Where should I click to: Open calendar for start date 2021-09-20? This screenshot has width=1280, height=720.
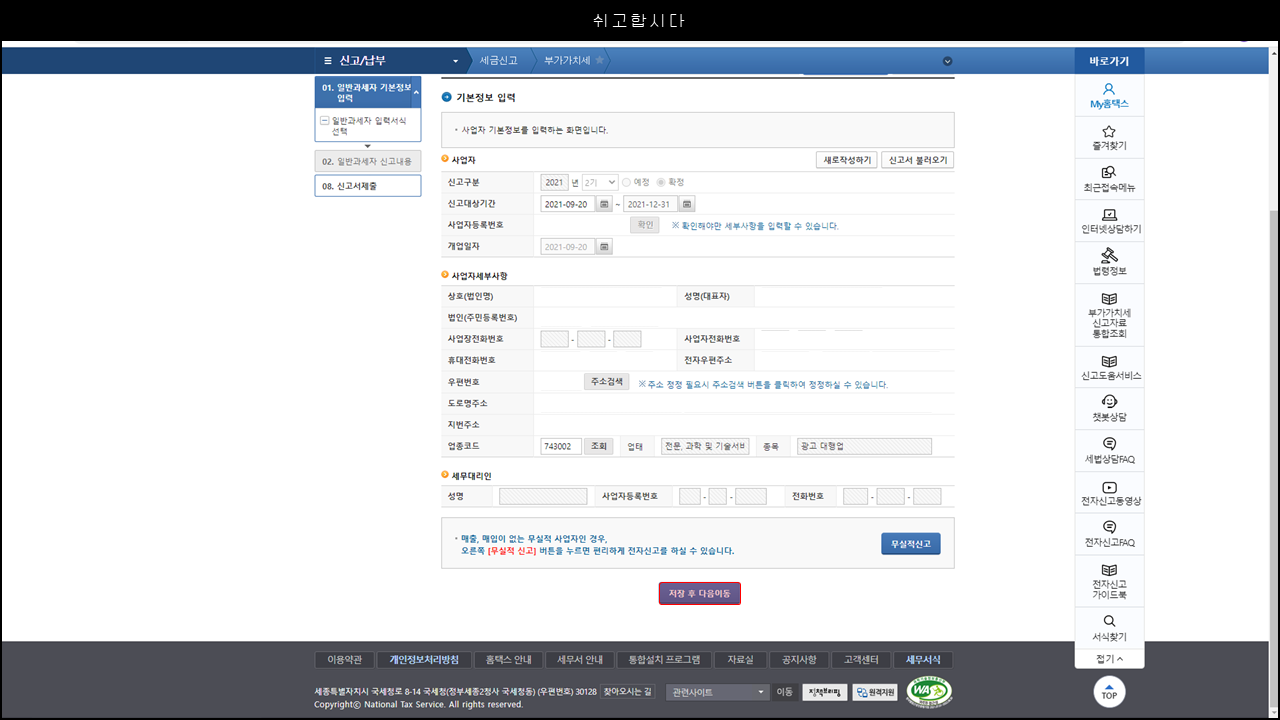[x=604, y=204]
